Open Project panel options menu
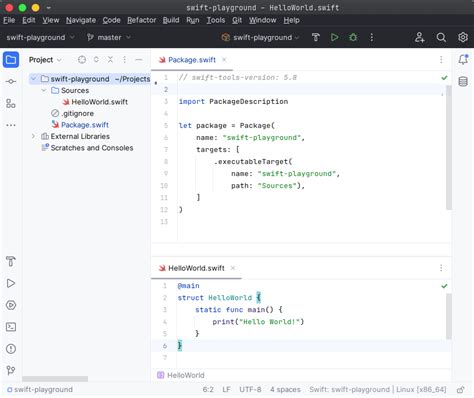This screenshot has height=398, width=474. pos(124,60)
